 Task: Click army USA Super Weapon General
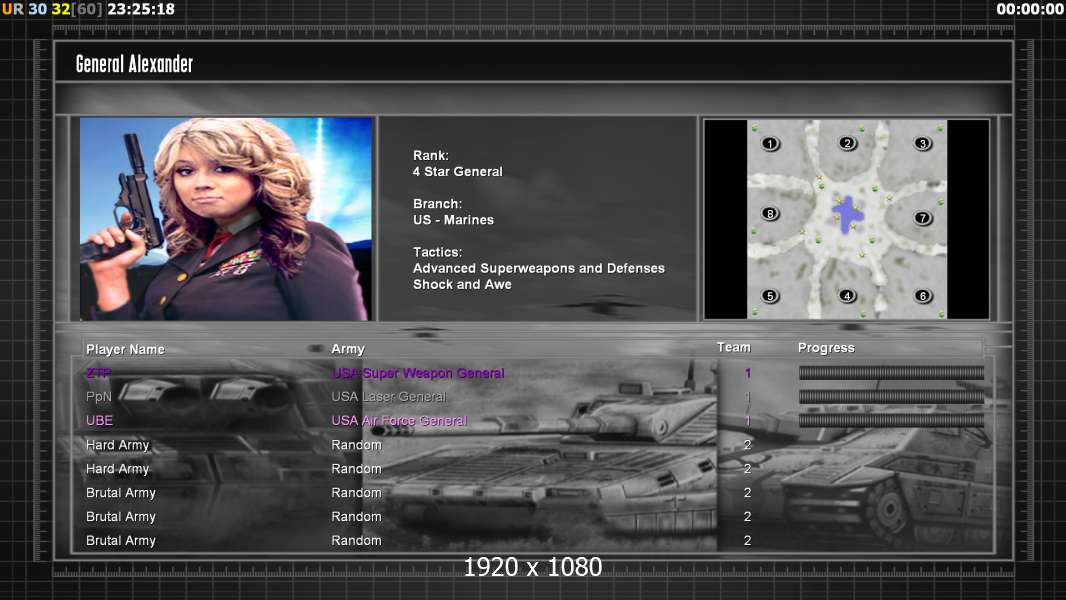(417, 373)
